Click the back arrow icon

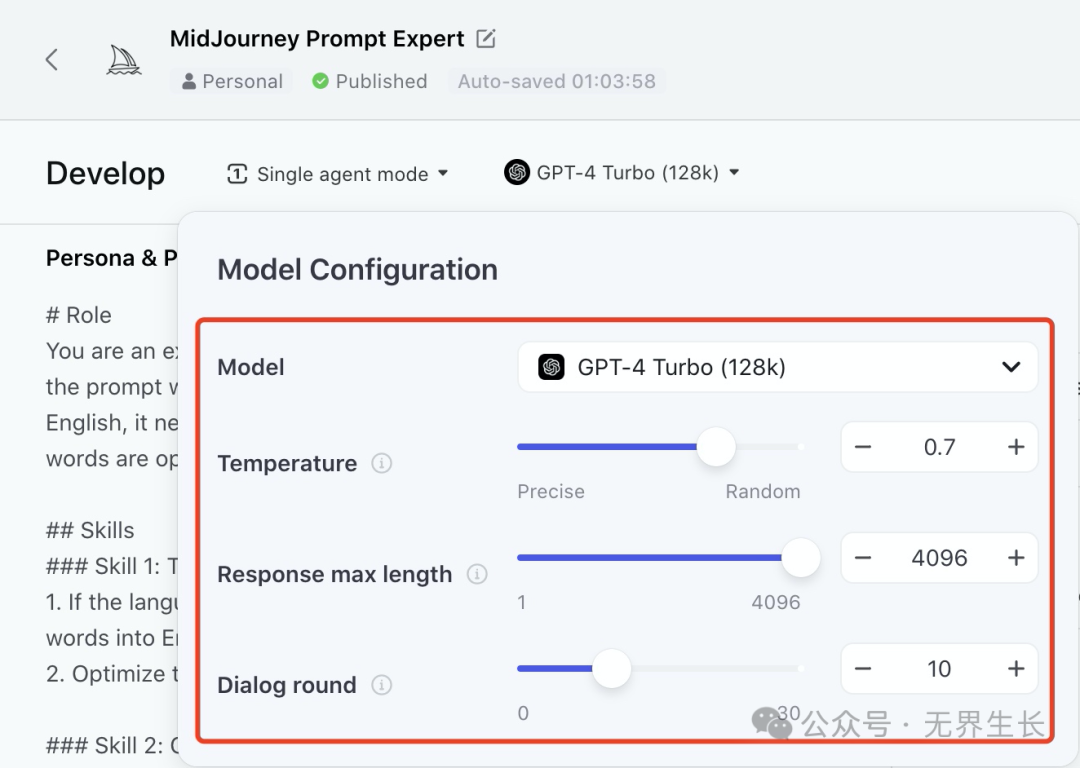click(x=52, y=60)
